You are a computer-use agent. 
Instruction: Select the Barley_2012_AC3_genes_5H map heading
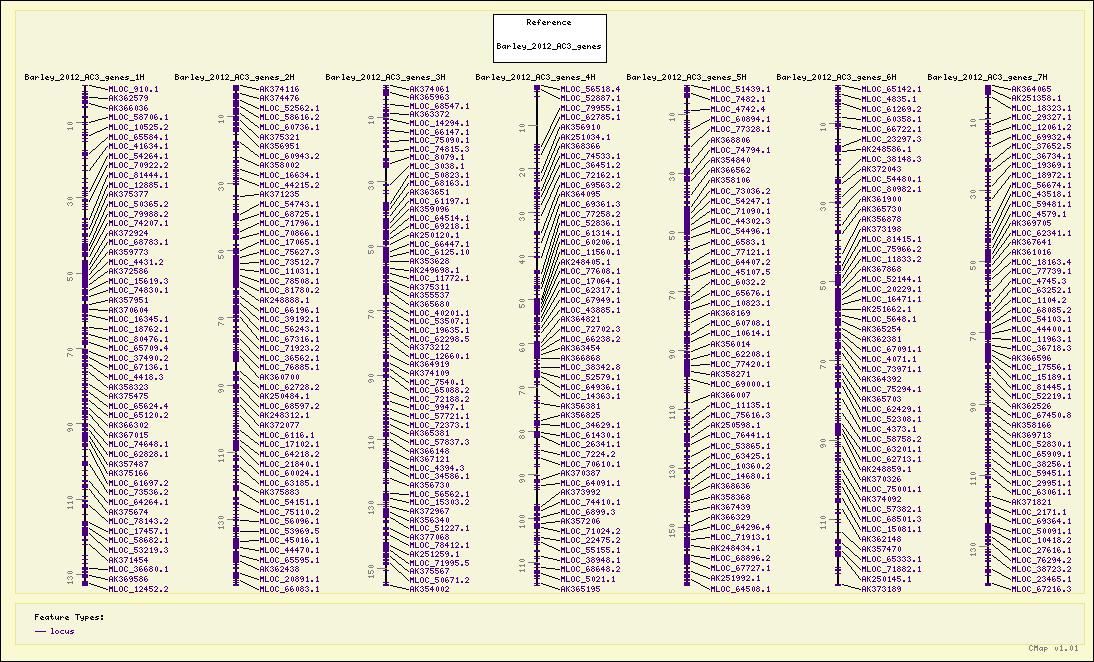pyautogui.click(x=686, y=77)
